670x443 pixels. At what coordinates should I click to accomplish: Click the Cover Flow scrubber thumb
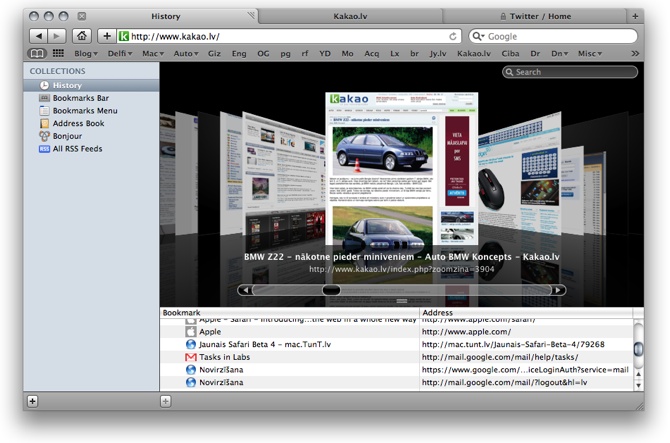(x=331, y=290)
